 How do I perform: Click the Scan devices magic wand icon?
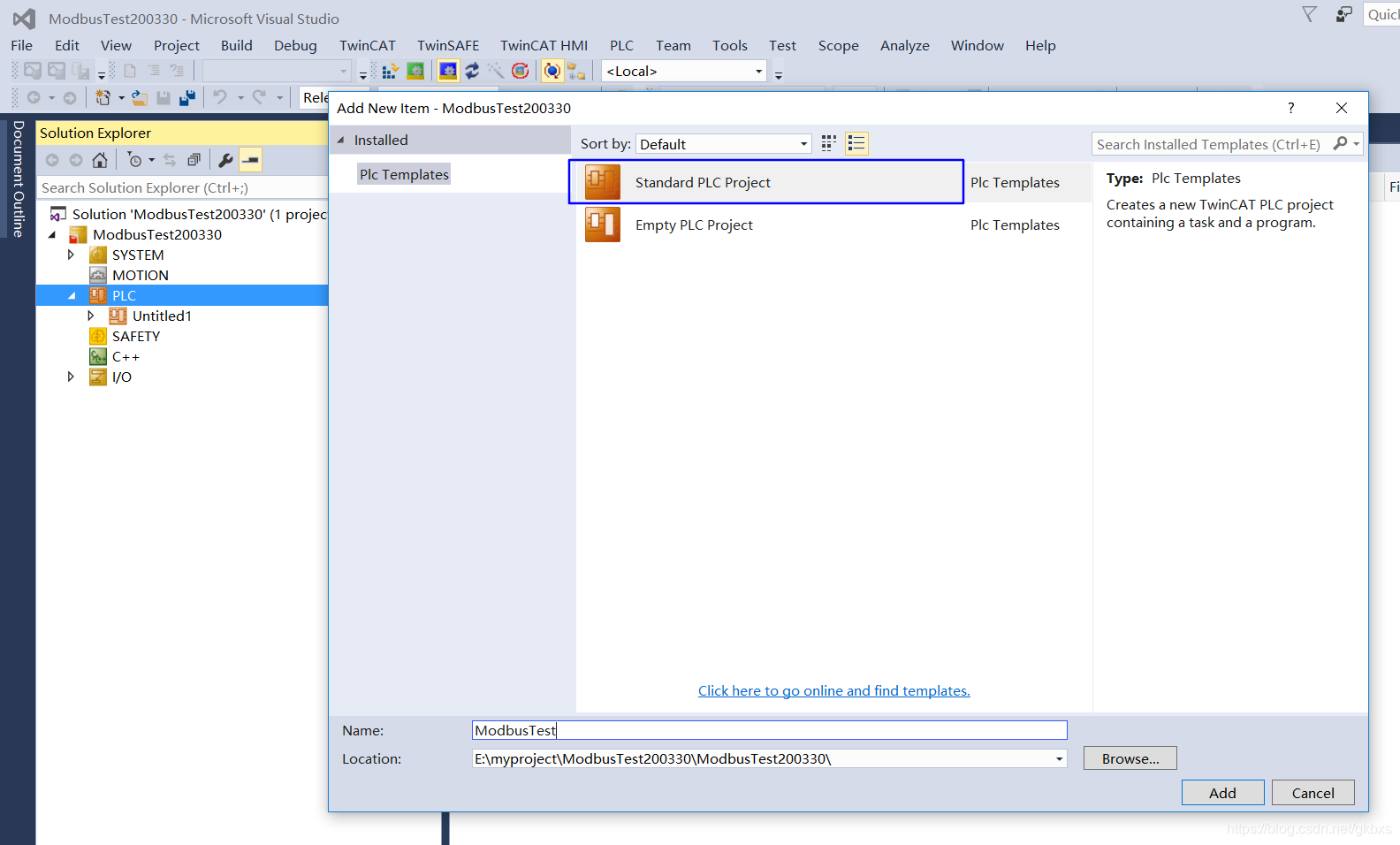coord(496,71)
